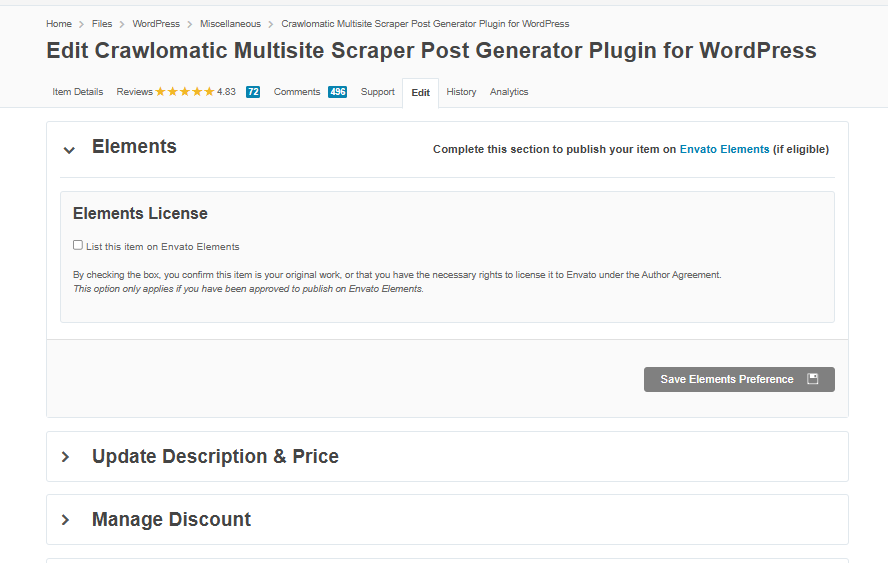The image size is (888, 563).
Task: Tick the List this item on Envato Elements checkbox
Action: click(x=78, y=245)
